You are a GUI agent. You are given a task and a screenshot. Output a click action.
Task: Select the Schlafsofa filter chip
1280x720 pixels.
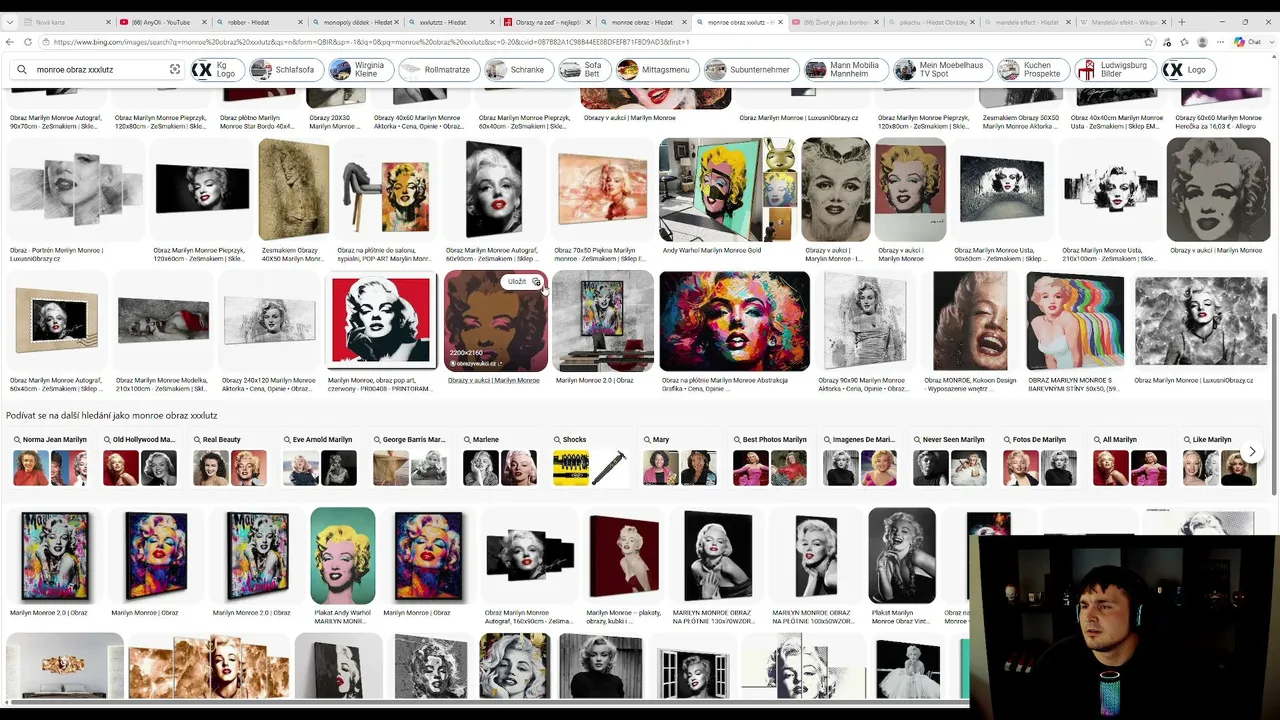pos(286,70)
